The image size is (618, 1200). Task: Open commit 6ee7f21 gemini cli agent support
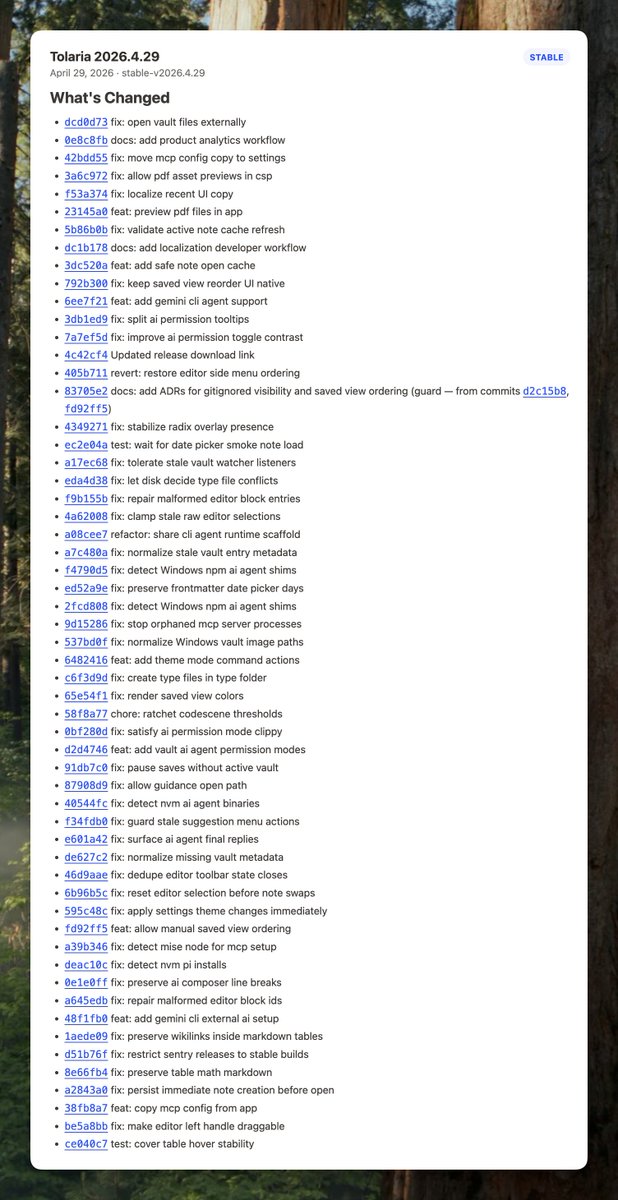[86, 301]
